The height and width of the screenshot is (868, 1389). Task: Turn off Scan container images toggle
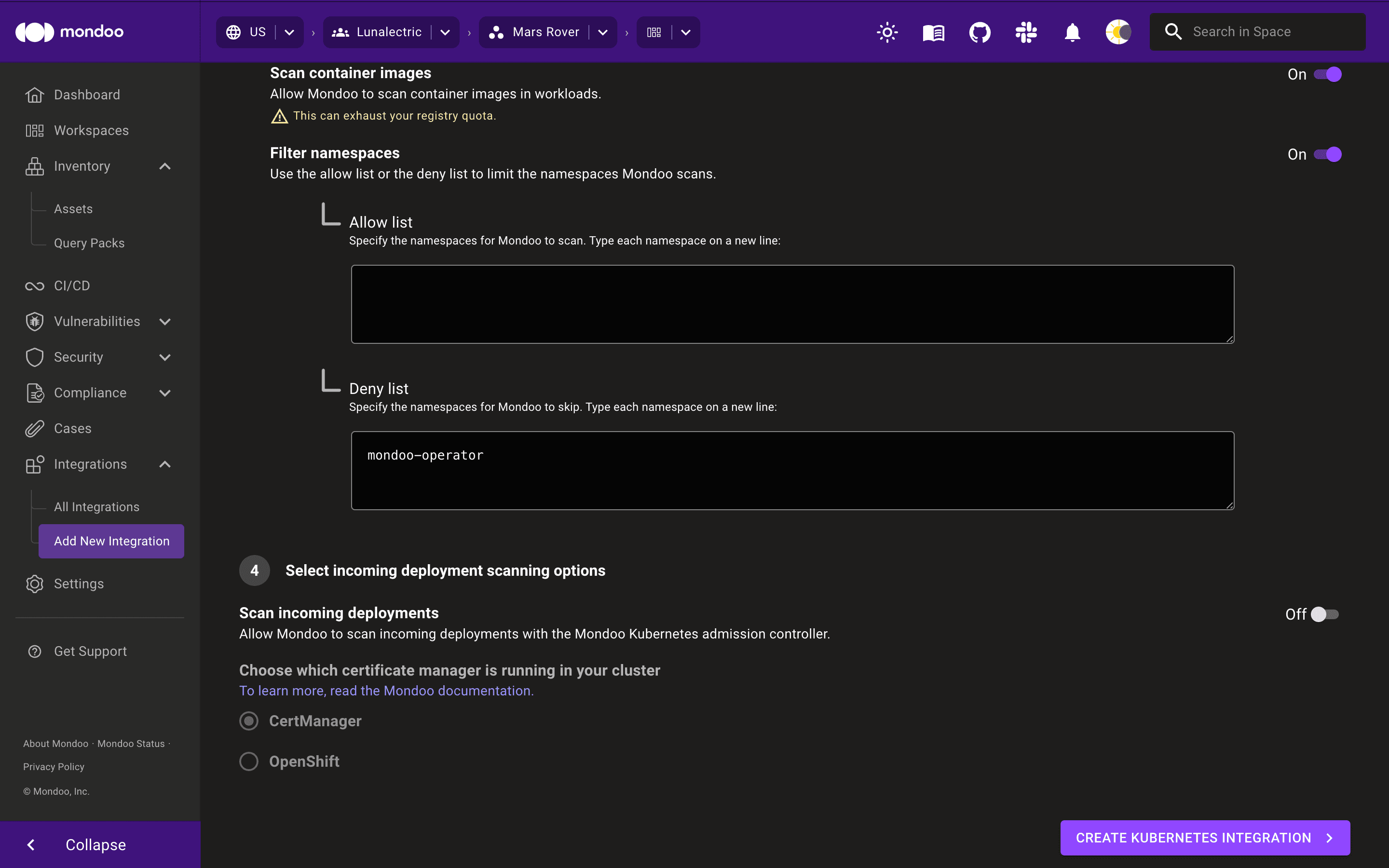click(1327, 75)
